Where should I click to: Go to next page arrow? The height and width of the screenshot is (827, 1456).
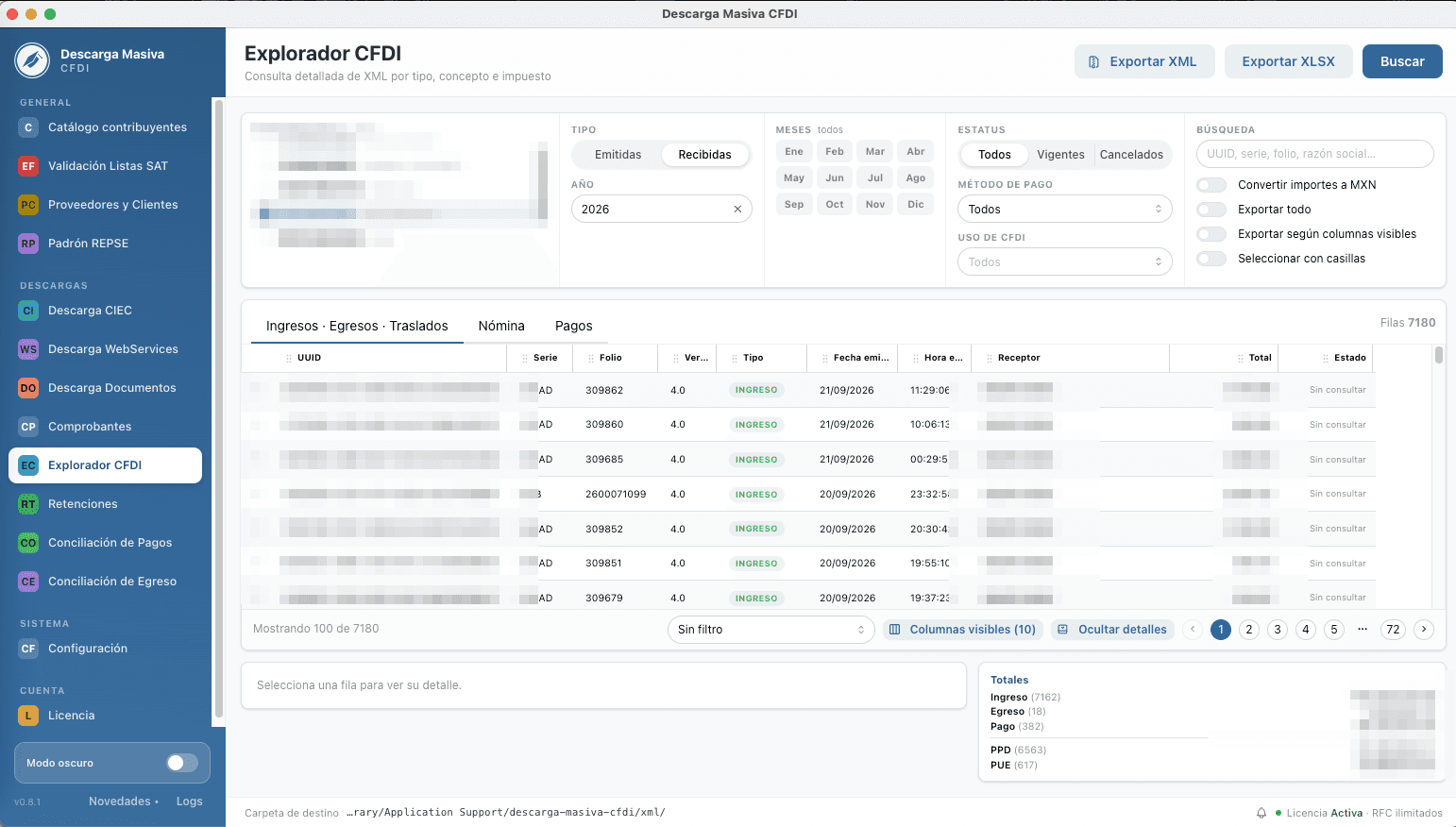tap(1424, 630)
